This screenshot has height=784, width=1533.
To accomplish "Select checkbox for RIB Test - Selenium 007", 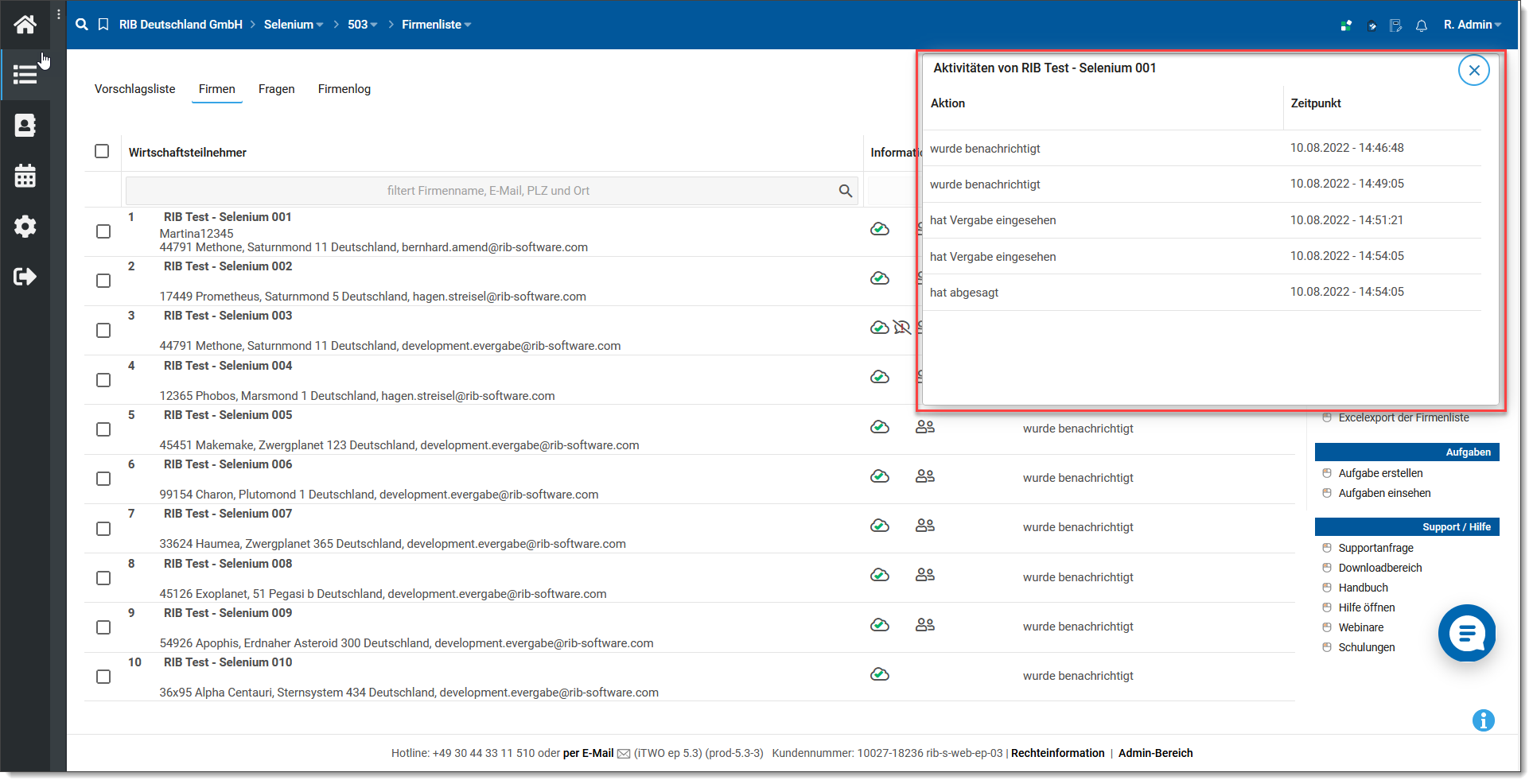I will 103,529.
